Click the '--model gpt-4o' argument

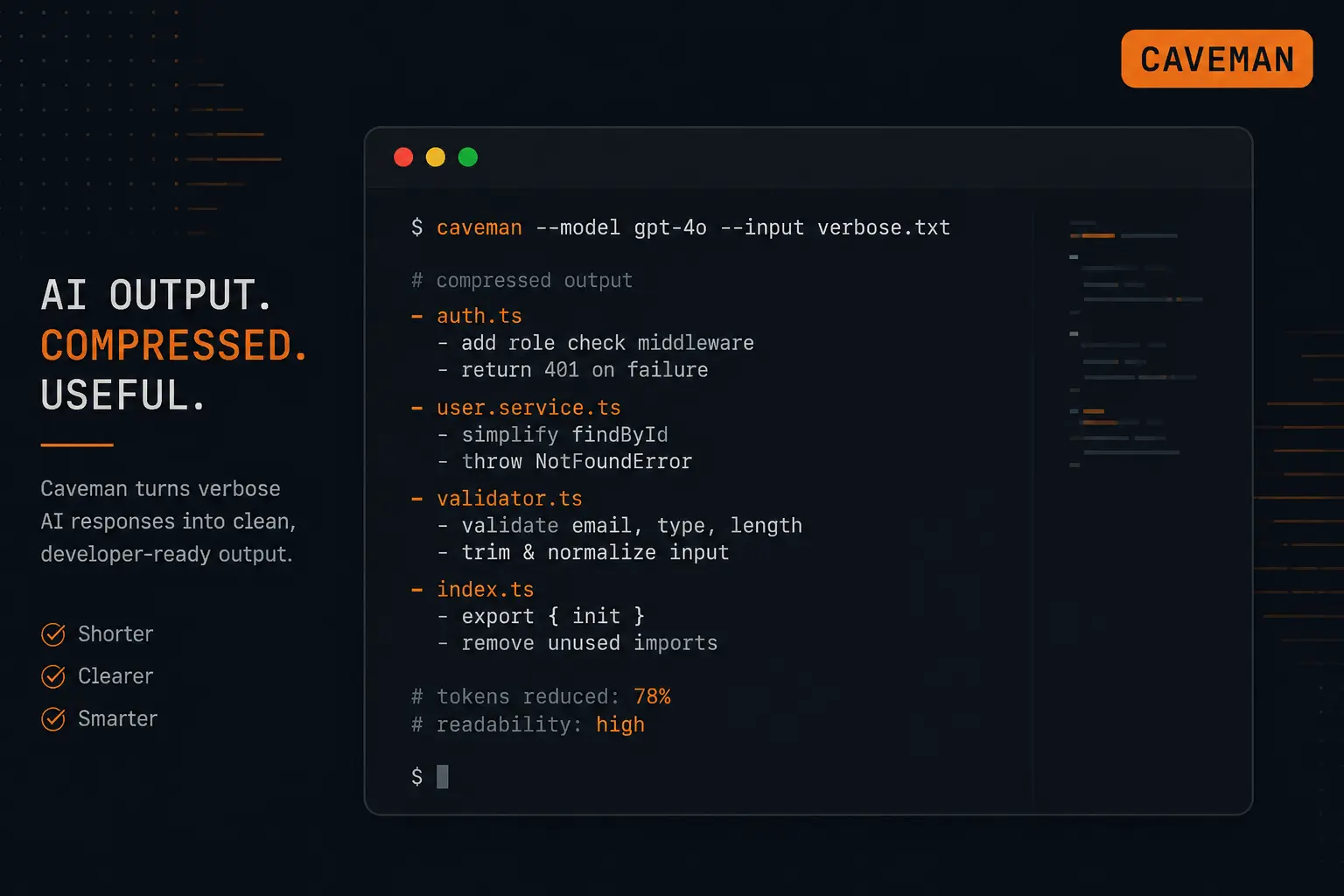coord(621,227)
